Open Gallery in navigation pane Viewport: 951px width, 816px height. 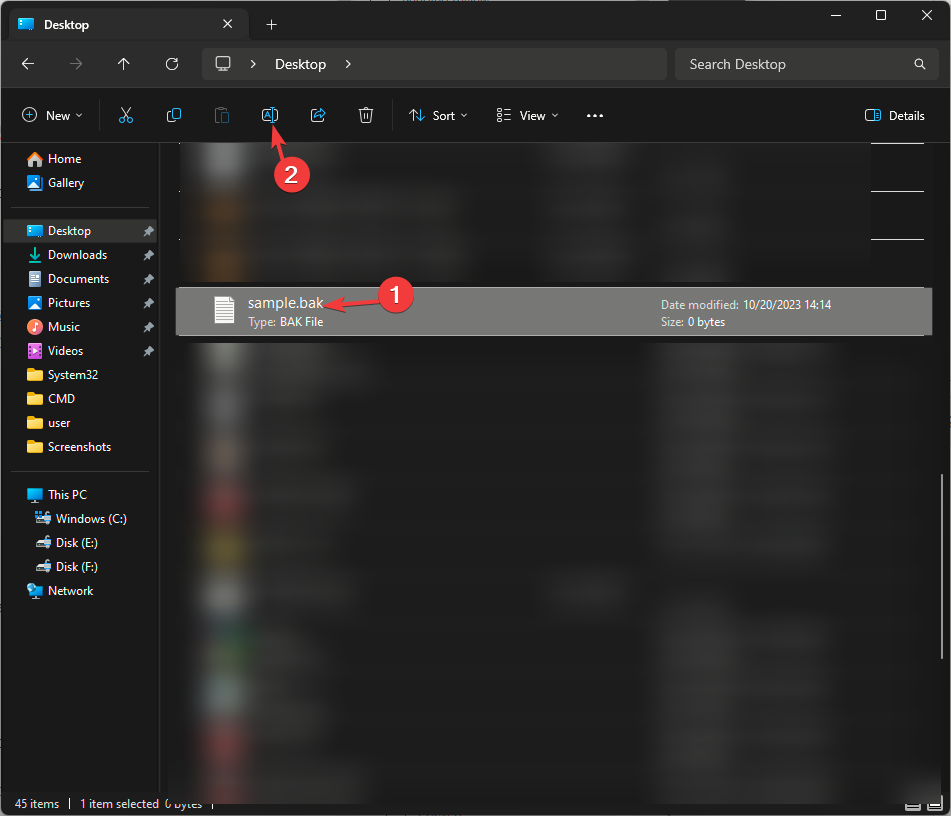coord(66,183)
